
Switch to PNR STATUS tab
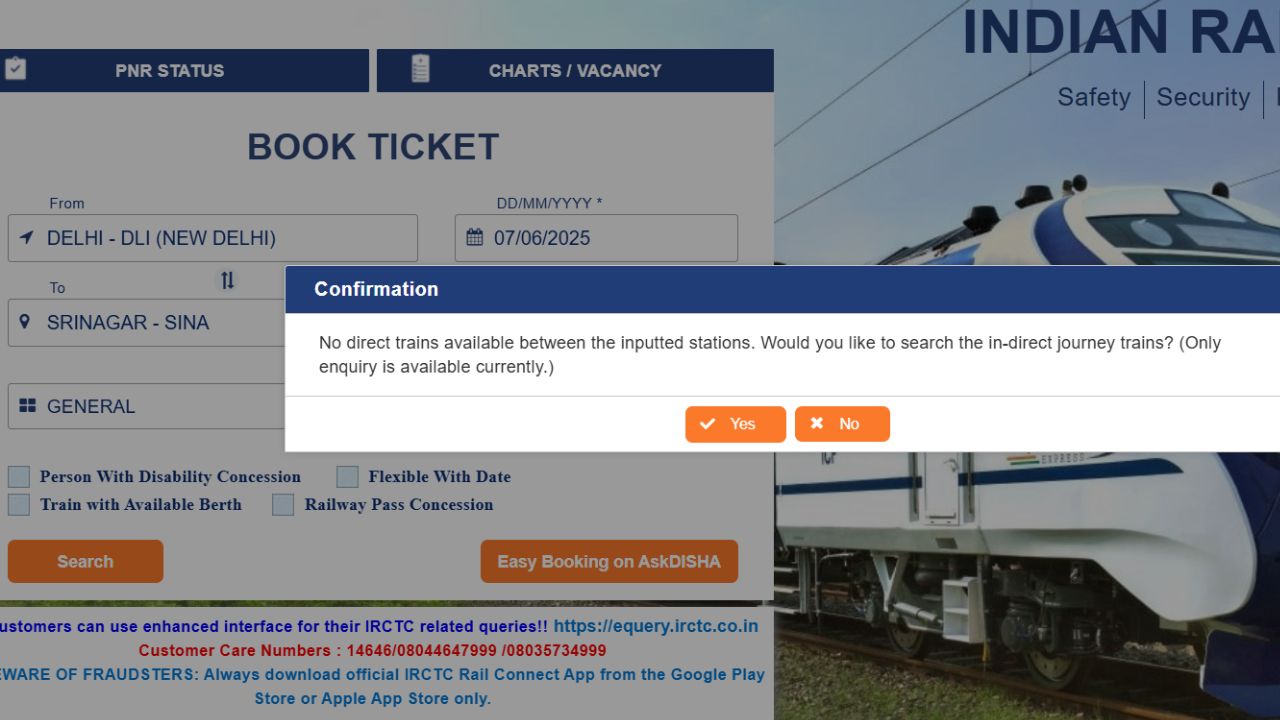tap(184, 70)
